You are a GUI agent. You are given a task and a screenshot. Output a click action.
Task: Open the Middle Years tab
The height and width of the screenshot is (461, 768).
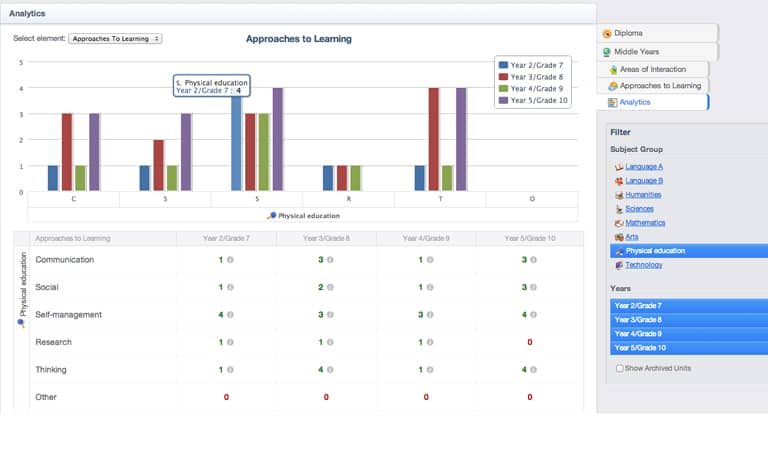657,51
